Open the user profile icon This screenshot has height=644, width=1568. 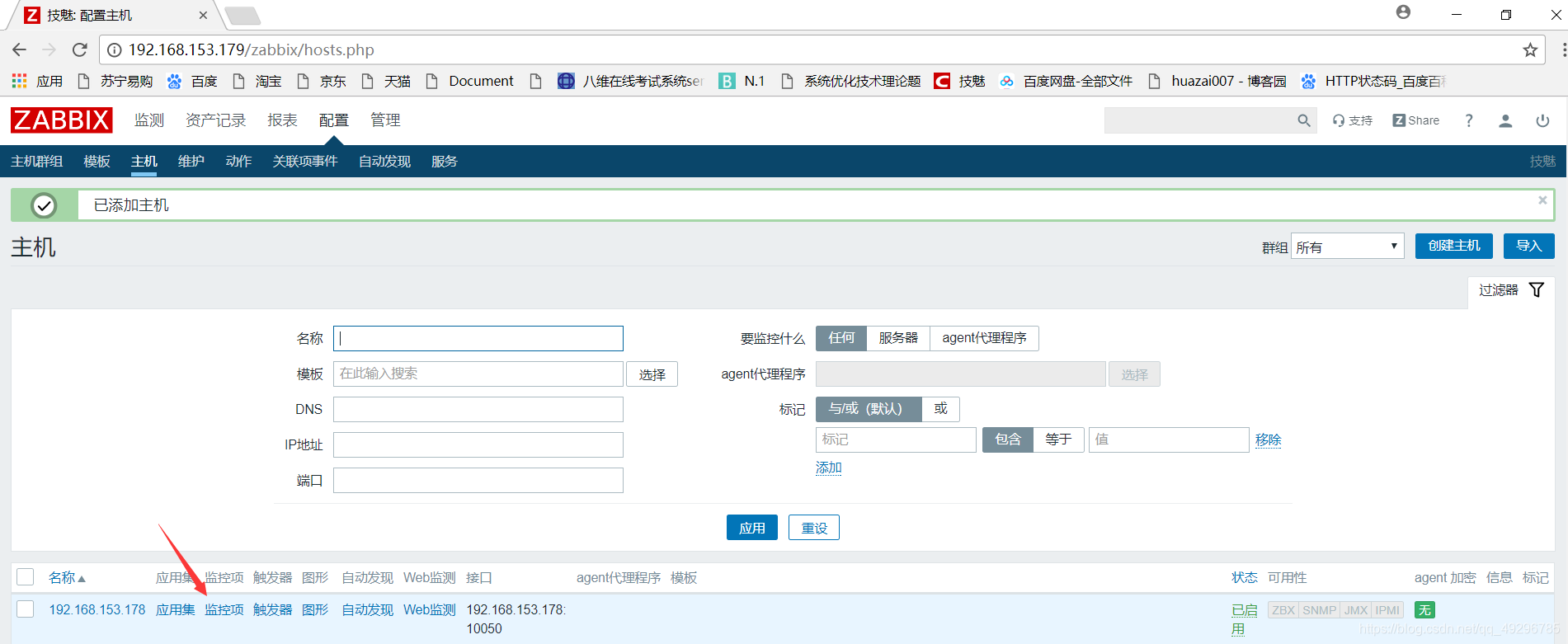(x=1505, y=120)
